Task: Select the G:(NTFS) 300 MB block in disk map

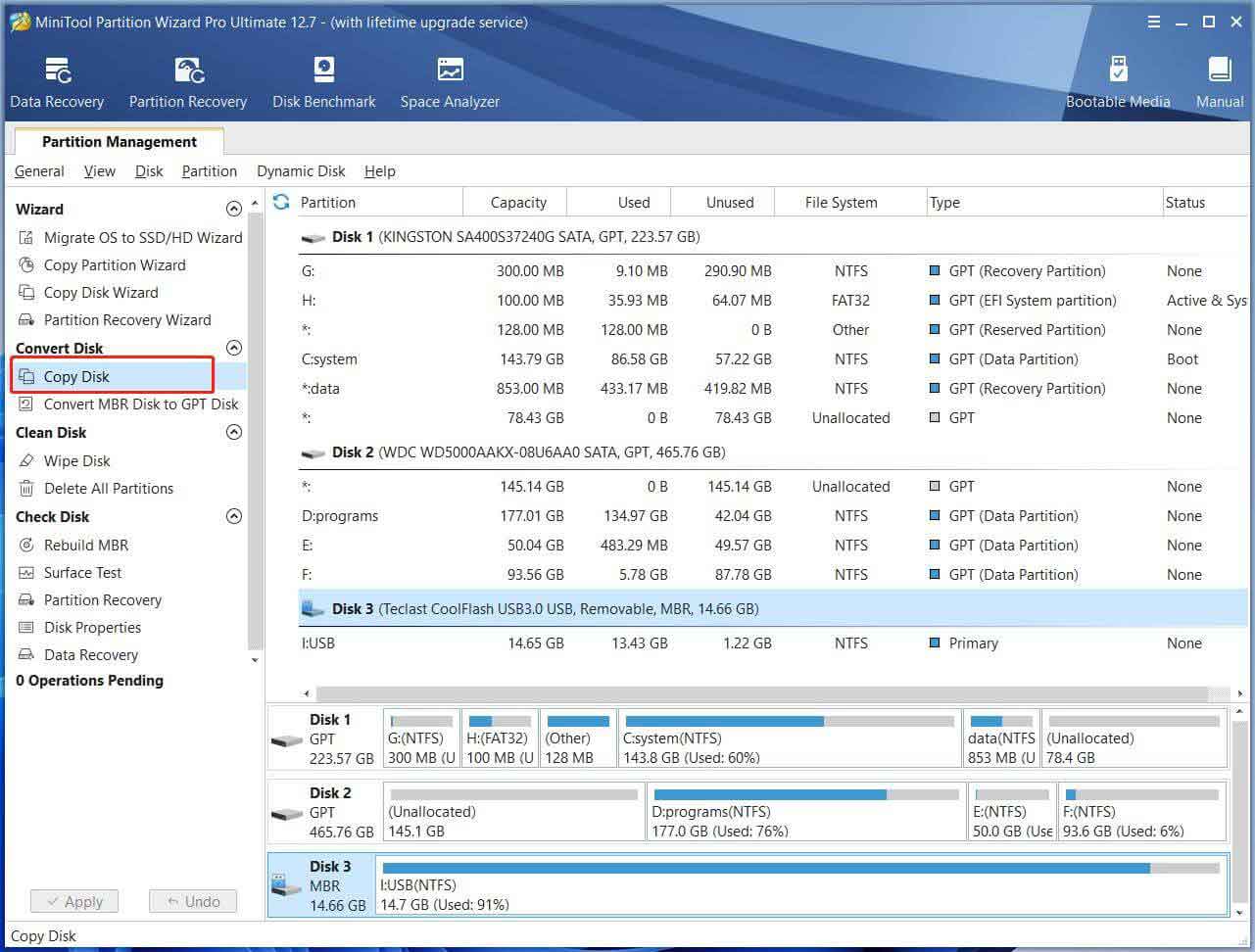Action: click(421, 738)
